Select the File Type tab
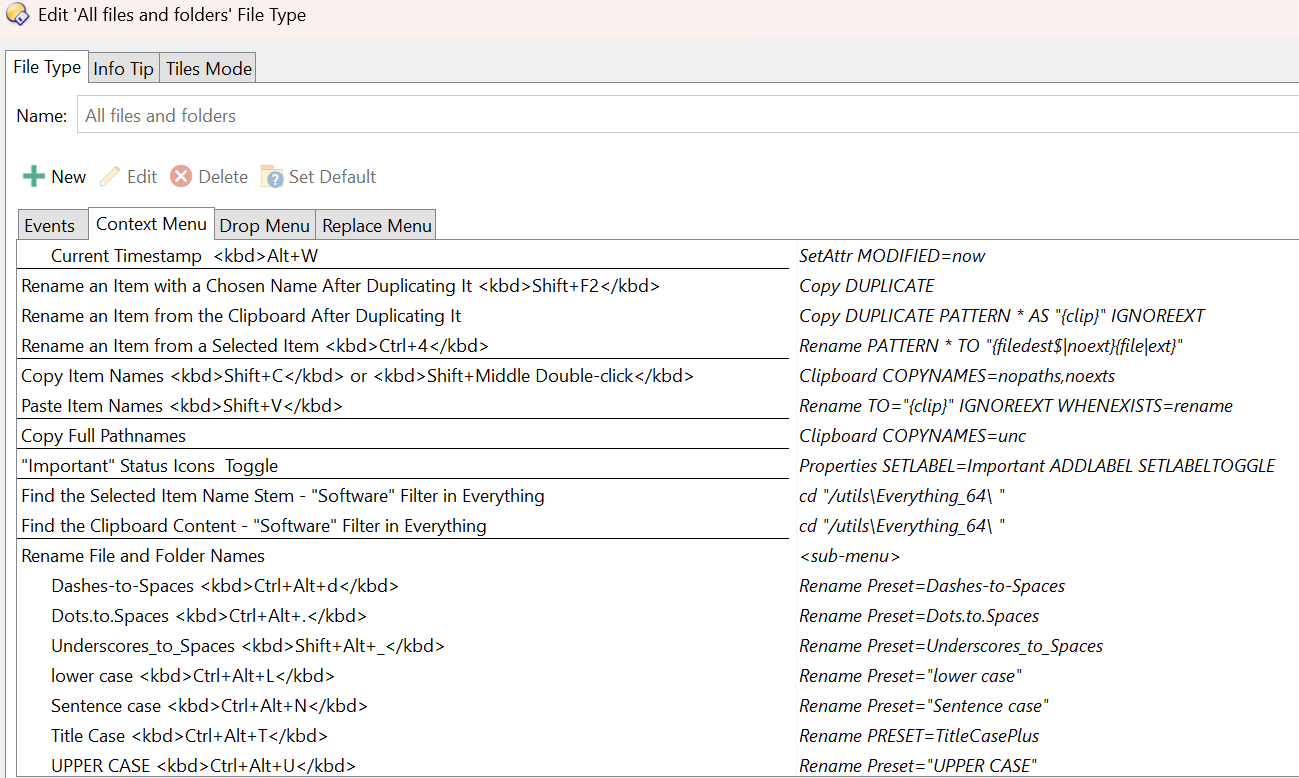1299x778 pixels. [46, 66]
